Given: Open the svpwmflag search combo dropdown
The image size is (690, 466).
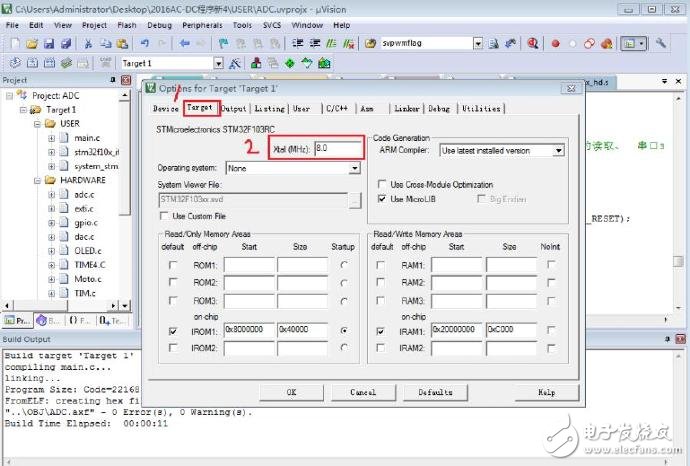Looking at the screenshot, I should tap(477, 43).
